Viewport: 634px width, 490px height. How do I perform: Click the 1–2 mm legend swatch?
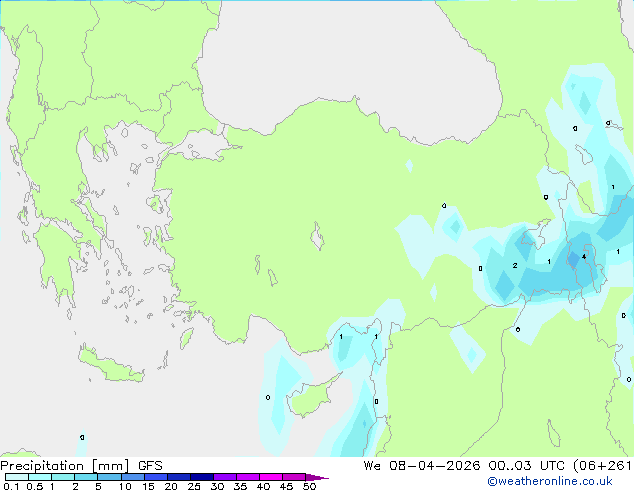coord(63,477)
